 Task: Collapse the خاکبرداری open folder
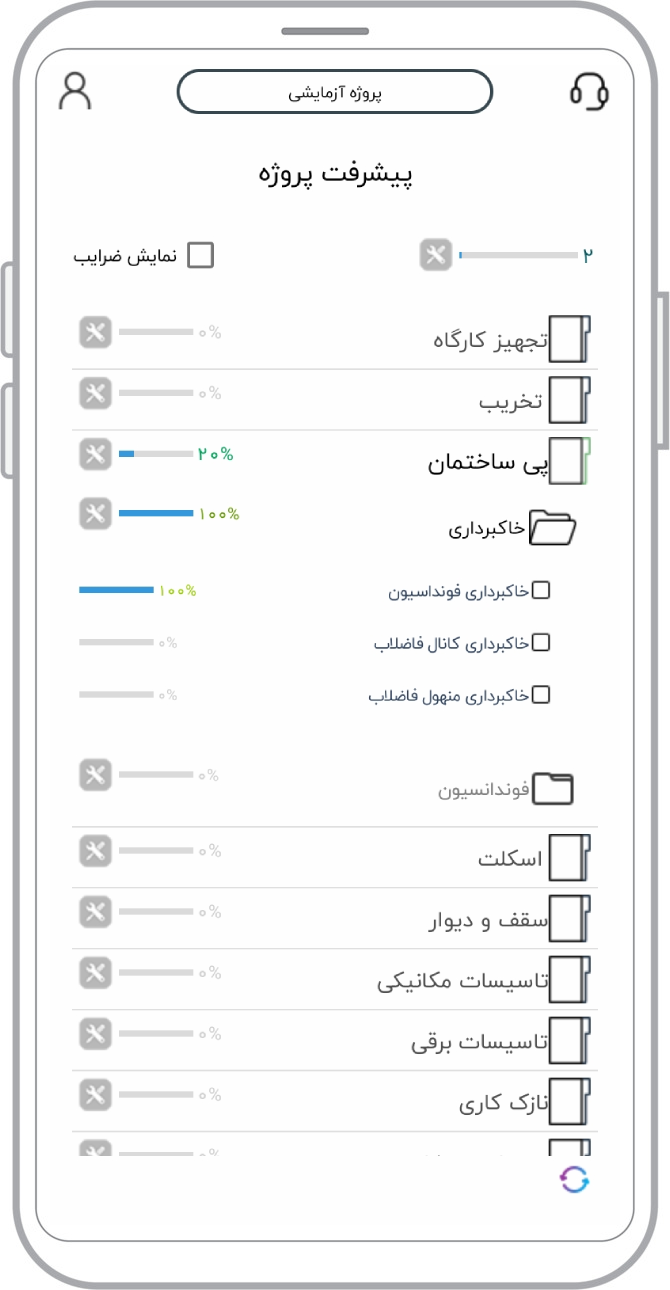pos(552,527)
